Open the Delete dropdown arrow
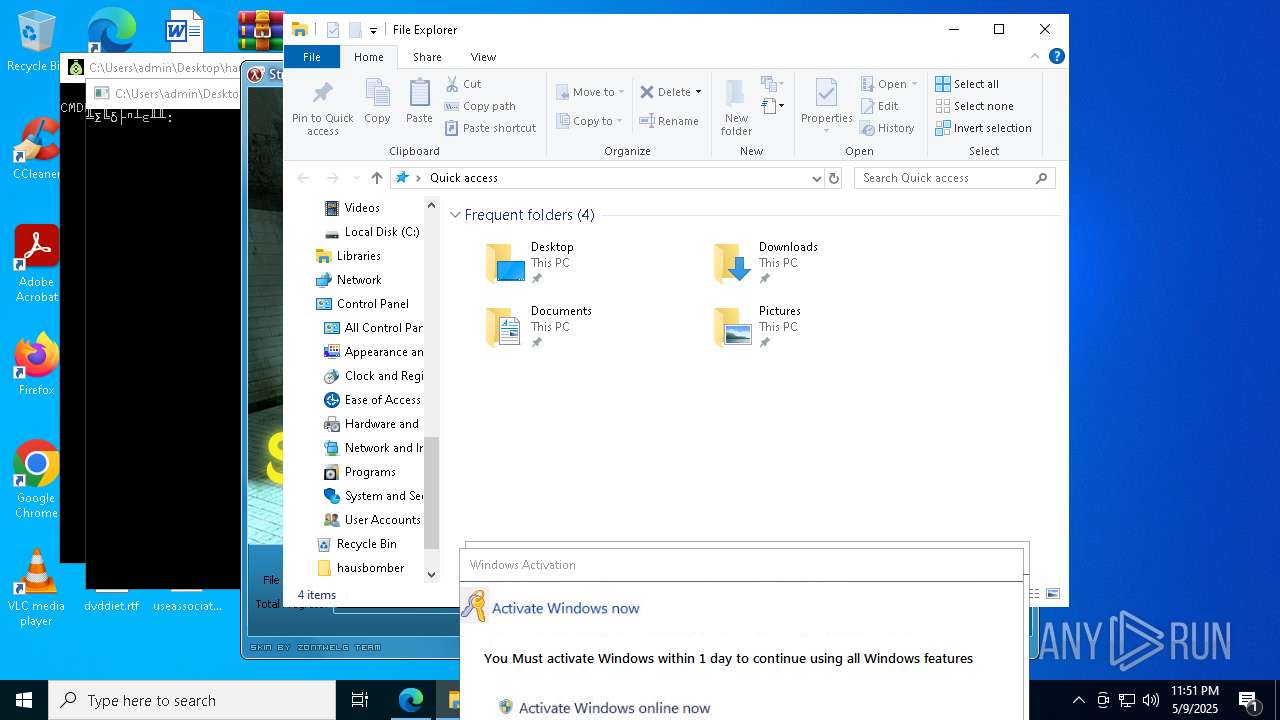This screenshot has width=1280, height=720. (698, 92)
